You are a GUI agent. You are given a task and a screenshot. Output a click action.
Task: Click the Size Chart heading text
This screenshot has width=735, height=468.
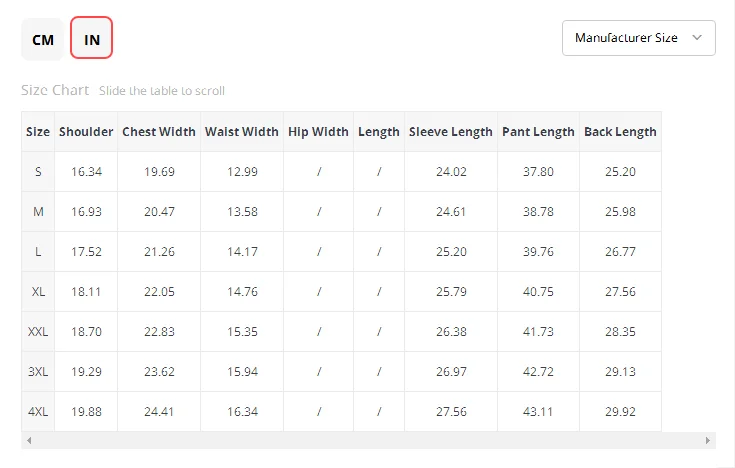55,90
